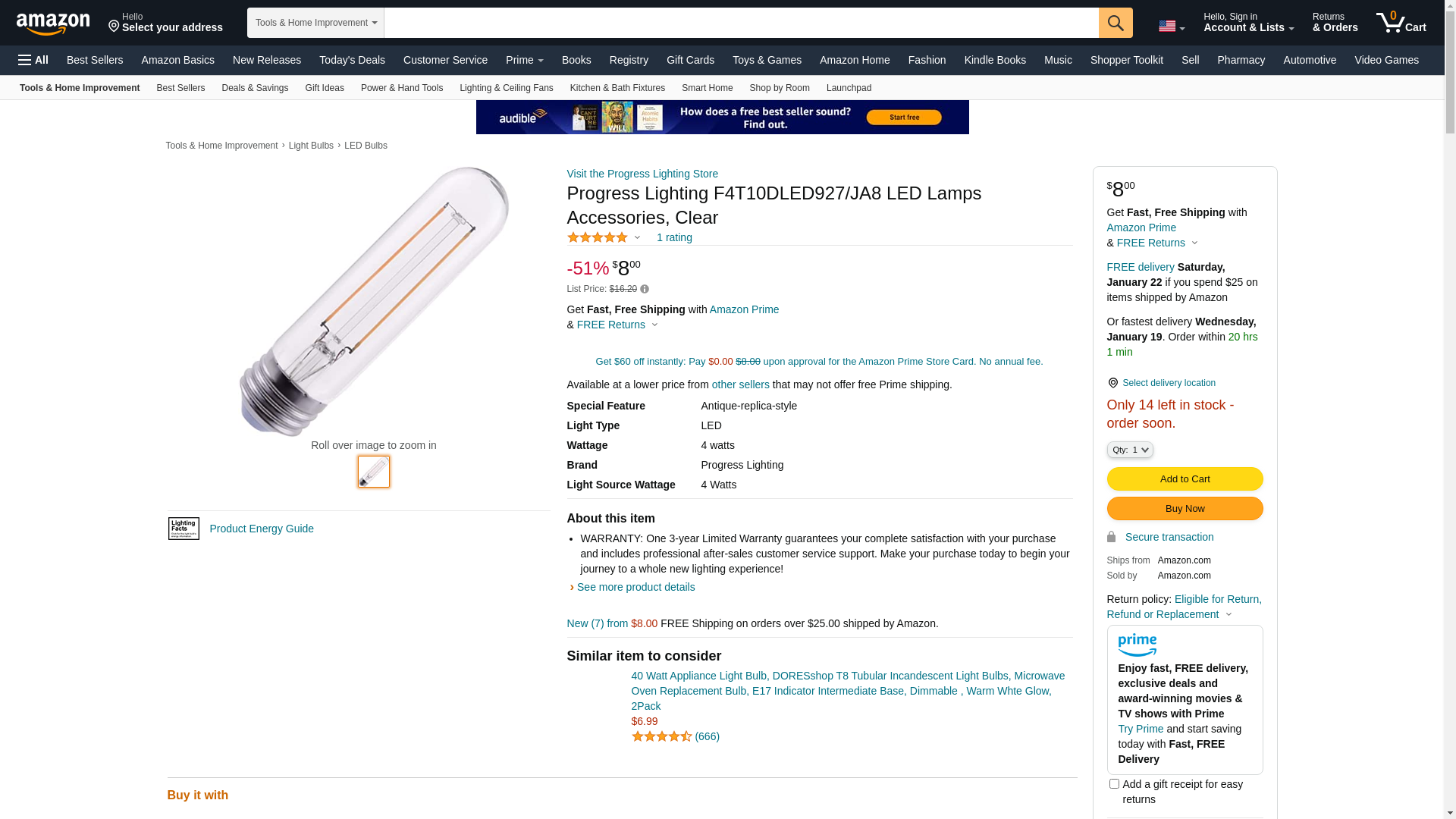Click the List Price info icon
The image size is (1456, 819).
pyautogui.click(x=645, y=289)
